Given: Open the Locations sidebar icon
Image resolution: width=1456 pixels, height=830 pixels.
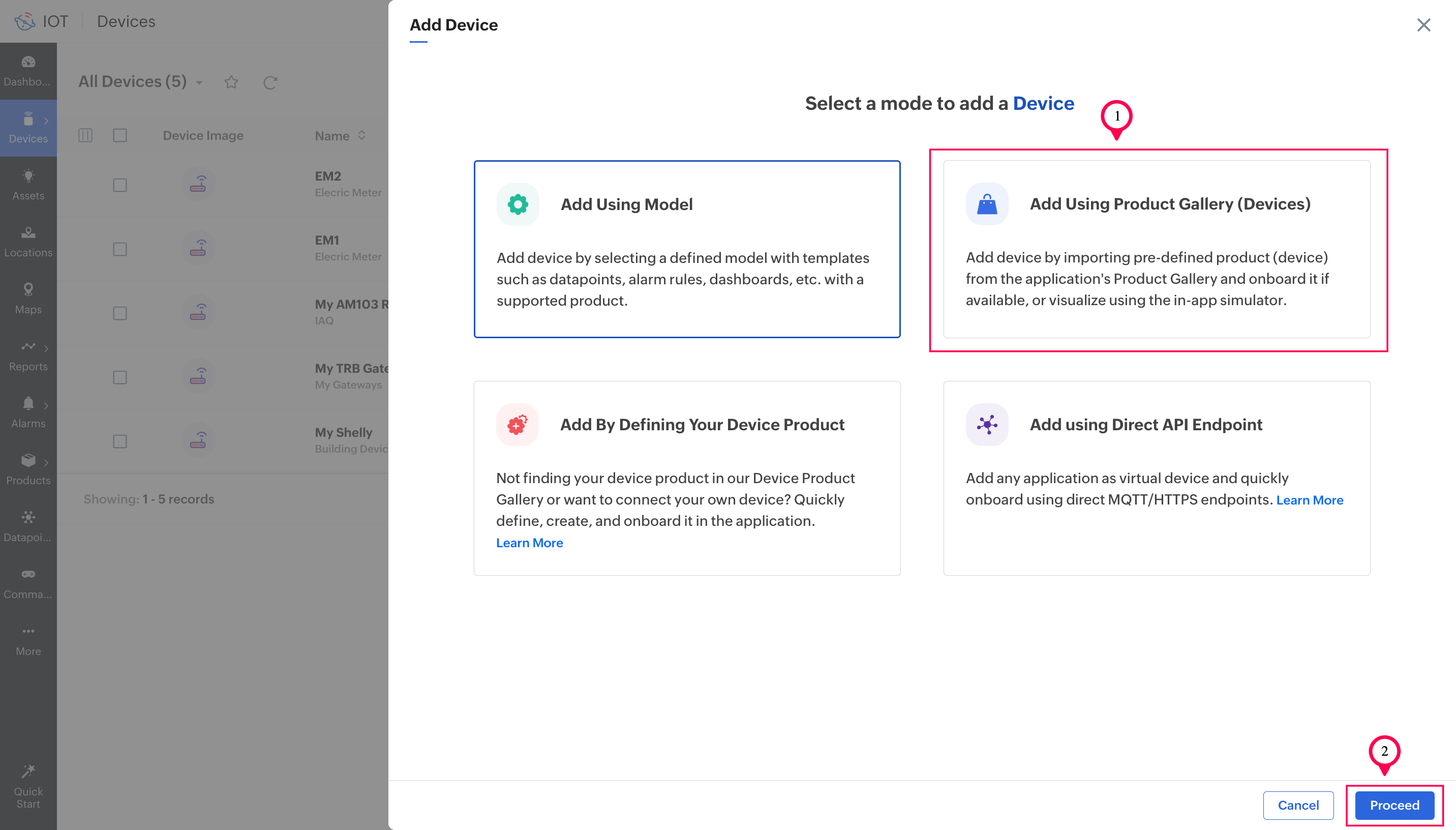Looking at the screenshot, I should (28, 232).
